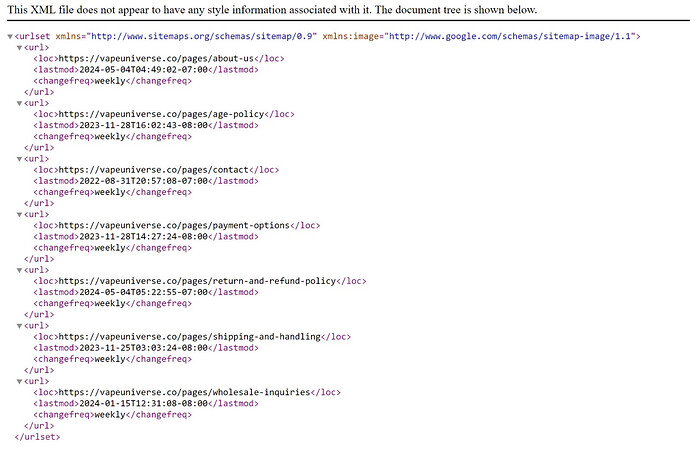Click the about-us page URL text
The image size is (690, 457).
coord(156,58)
